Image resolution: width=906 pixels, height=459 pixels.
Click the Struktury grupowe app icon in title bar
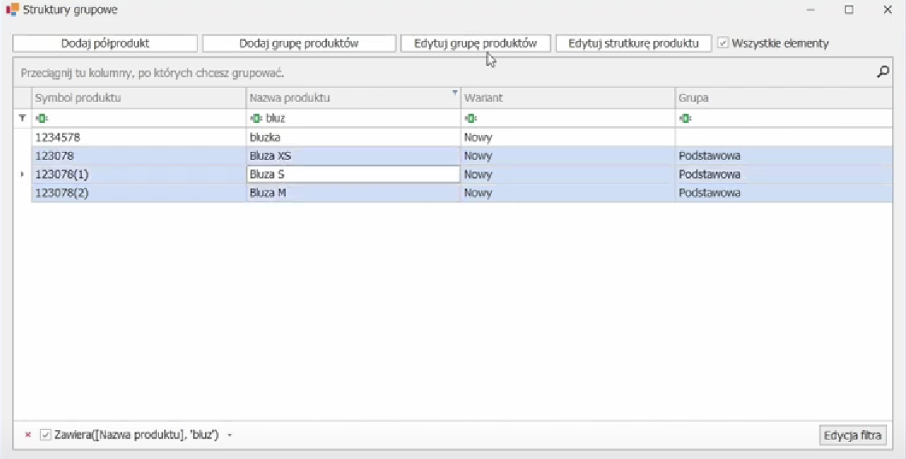(x=13, y=9)
